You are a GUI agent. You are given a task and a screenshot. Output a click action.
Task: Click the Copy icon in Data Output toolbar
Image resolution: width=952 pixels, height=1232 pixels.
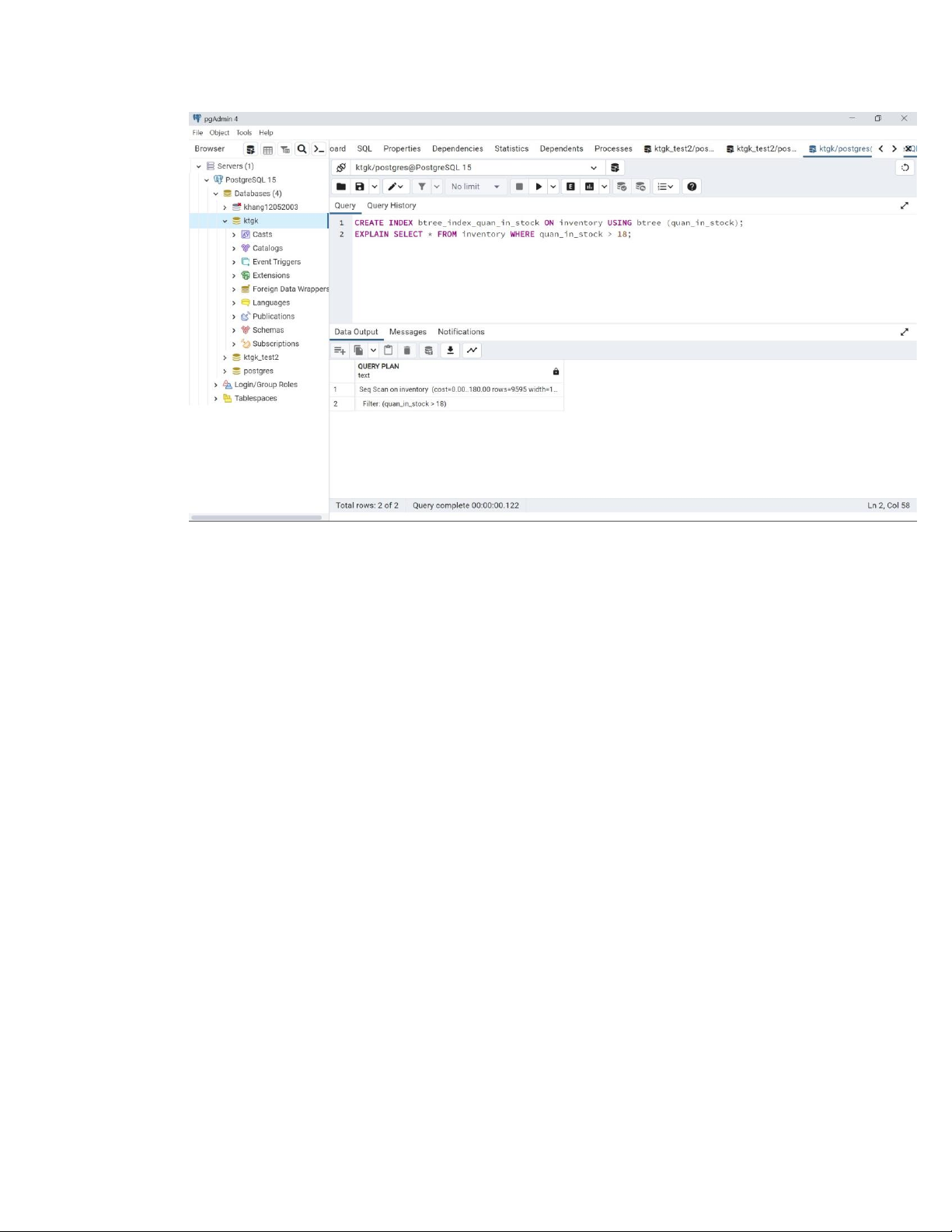[x=358, y=351]
